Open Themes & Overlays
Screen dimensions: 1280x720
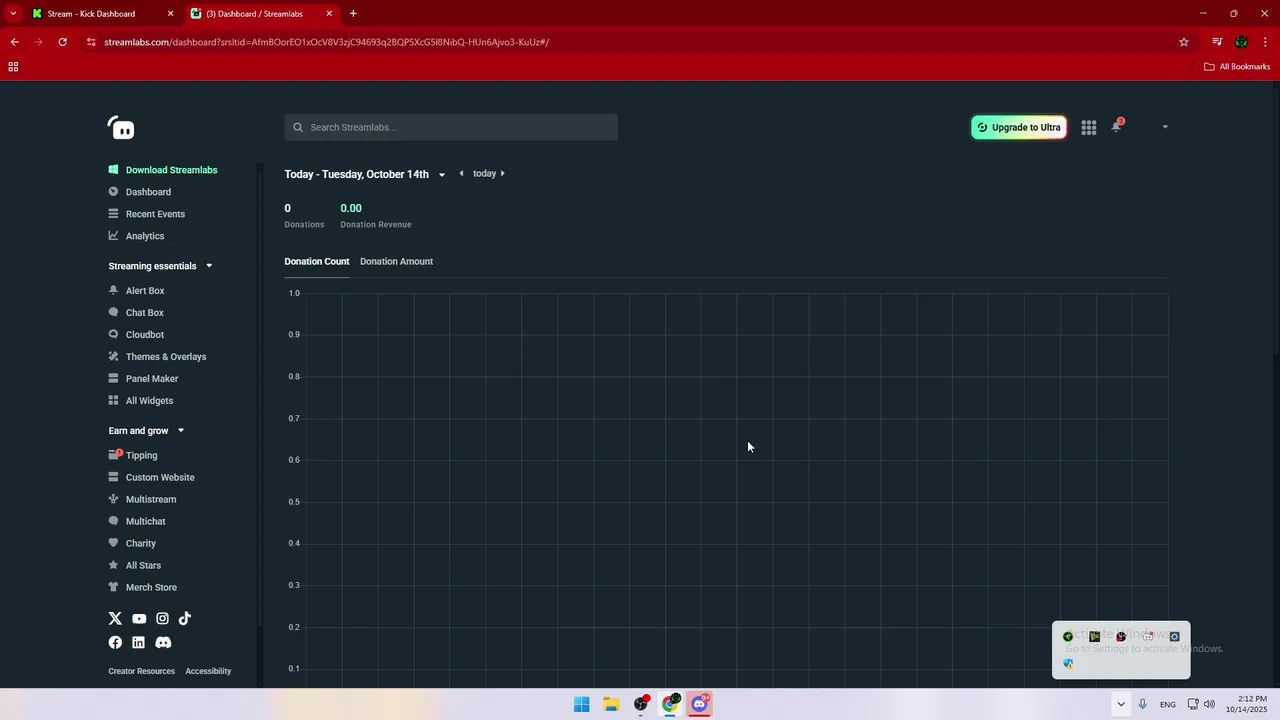pos(166,357)
